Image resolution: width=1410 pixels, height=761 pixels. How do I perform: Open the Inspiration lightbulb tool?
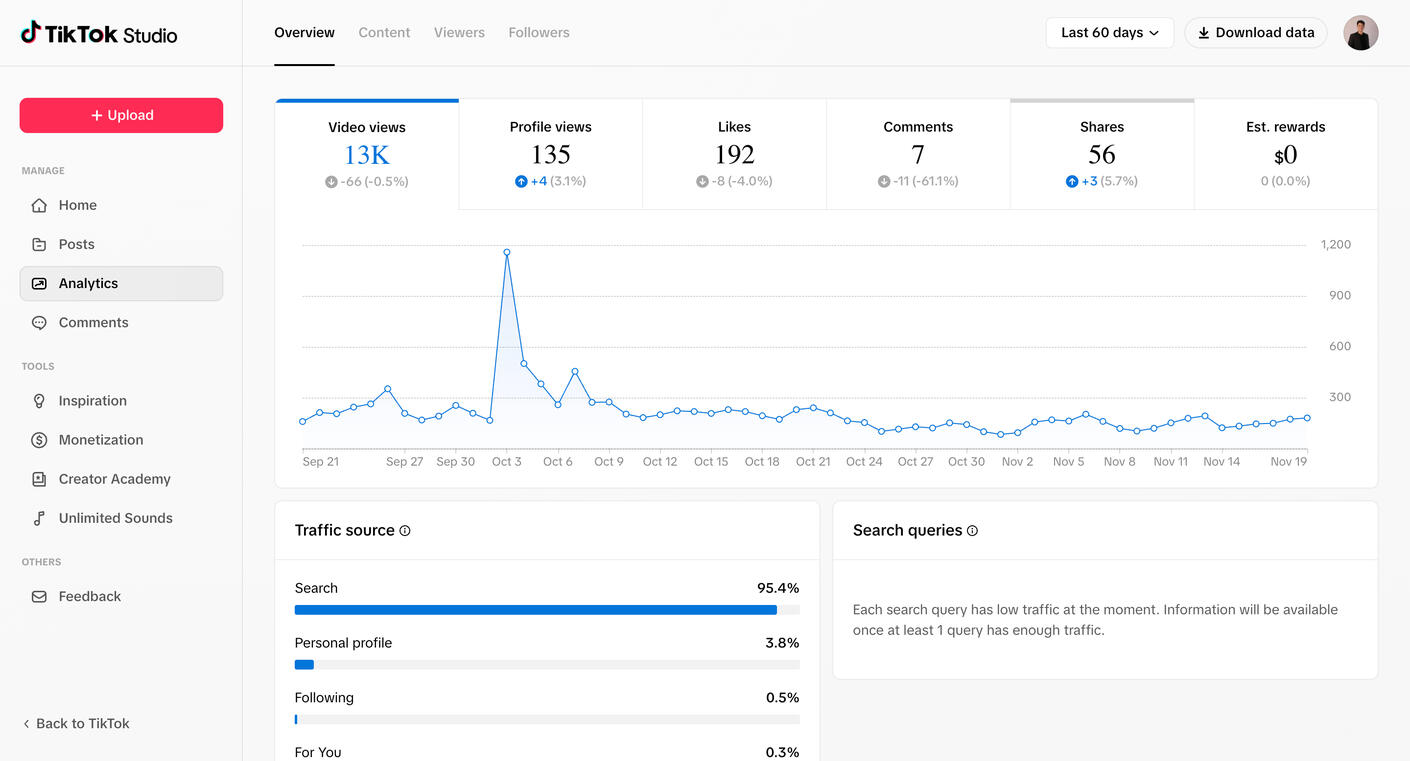pyautogui.click(x=39, y=401)
